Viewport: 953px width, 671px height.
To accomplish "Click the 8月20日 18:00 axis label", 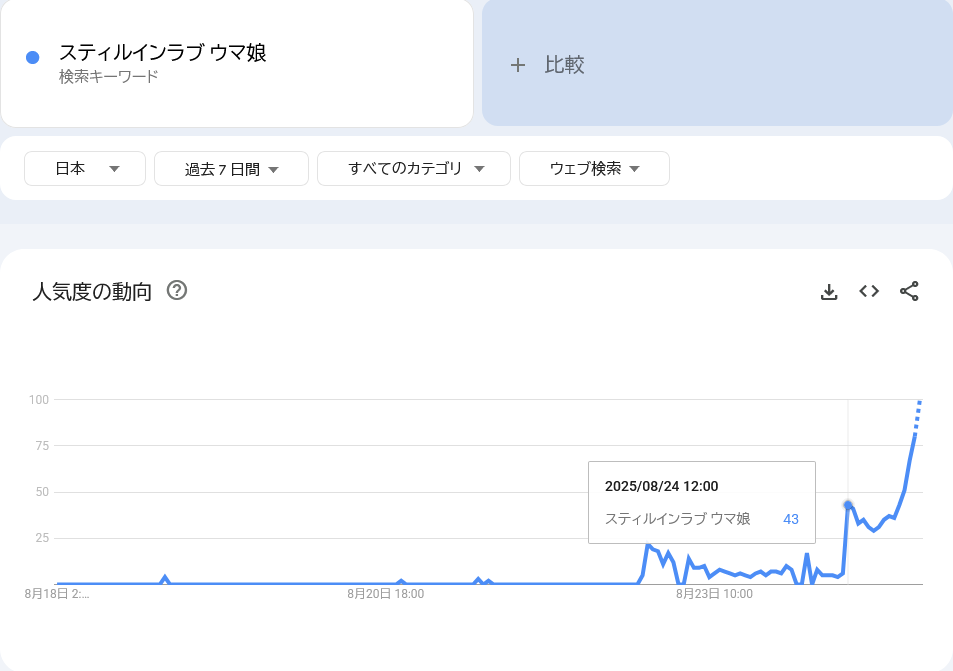I will click(385, 594).
